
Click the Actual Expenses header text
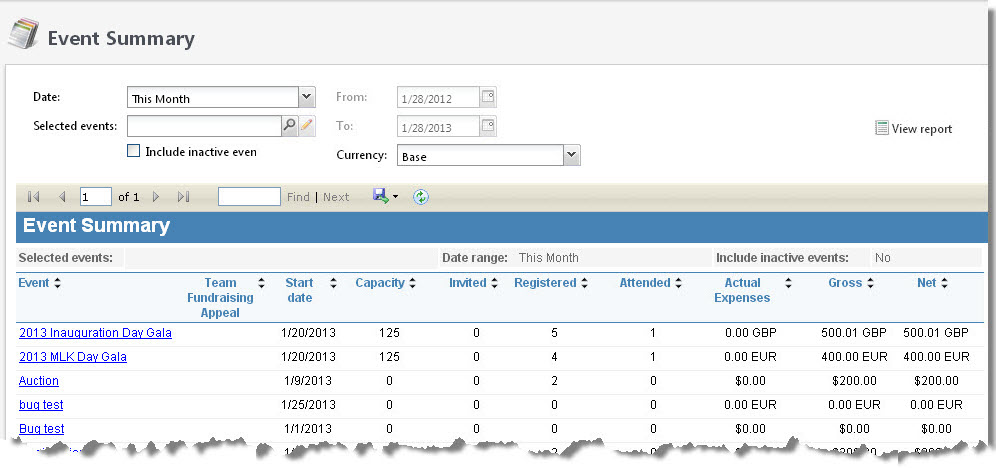tap(742, 290)
